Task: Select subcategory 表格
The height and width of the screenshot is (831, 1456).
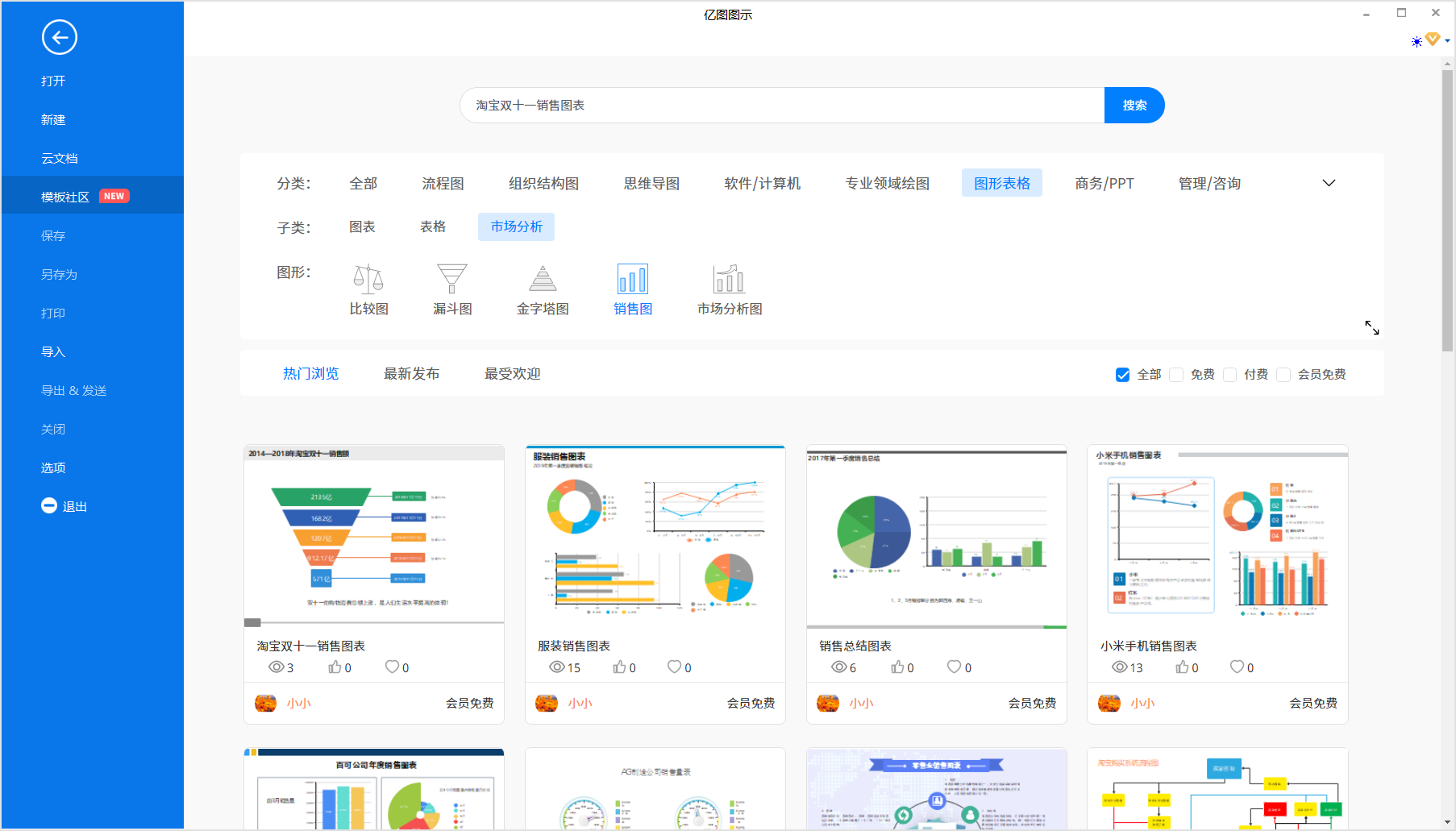Action: point(433,226)
